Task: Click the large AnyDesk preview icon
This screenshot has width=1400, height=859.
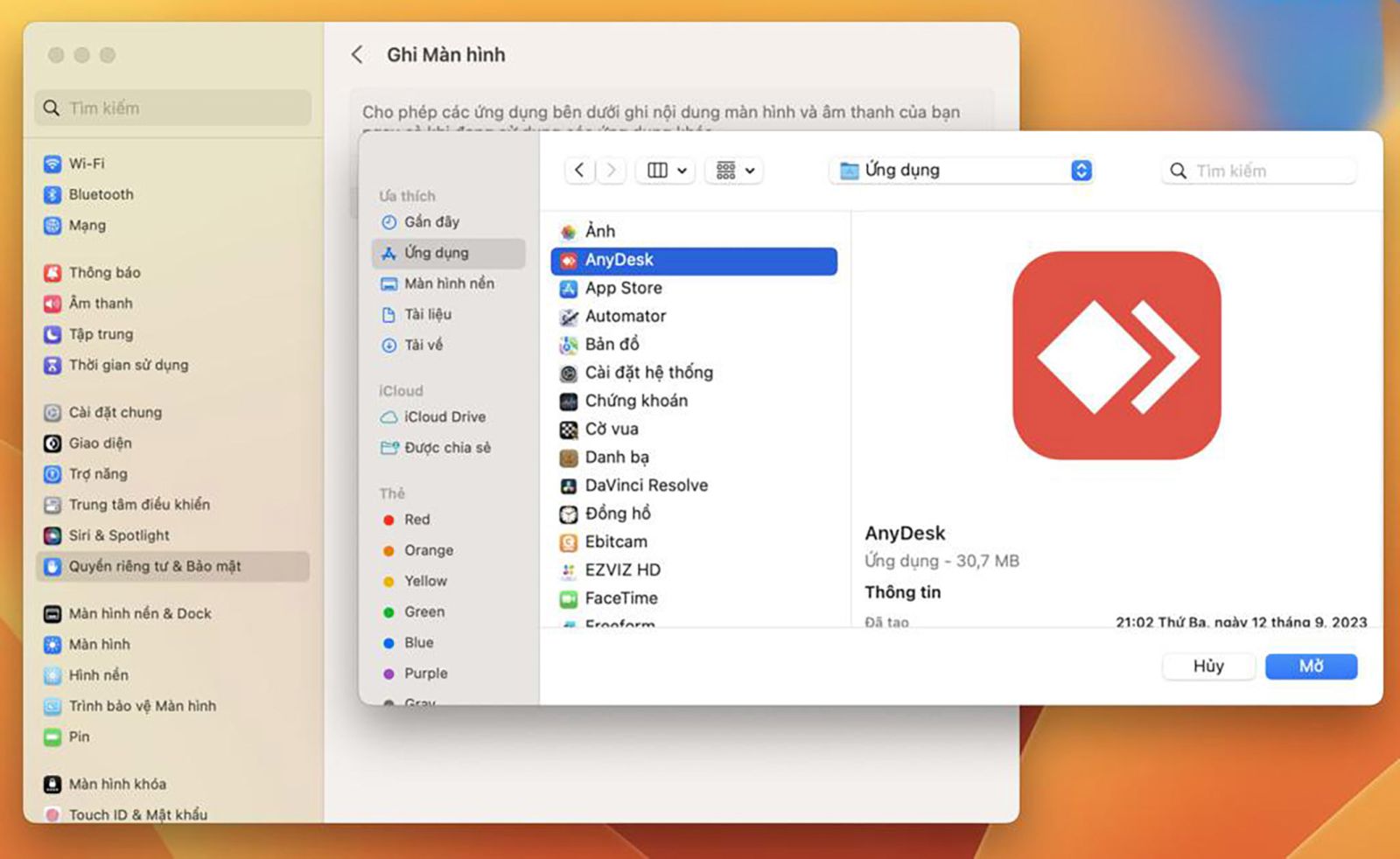Action: [x=1116, y=355]
